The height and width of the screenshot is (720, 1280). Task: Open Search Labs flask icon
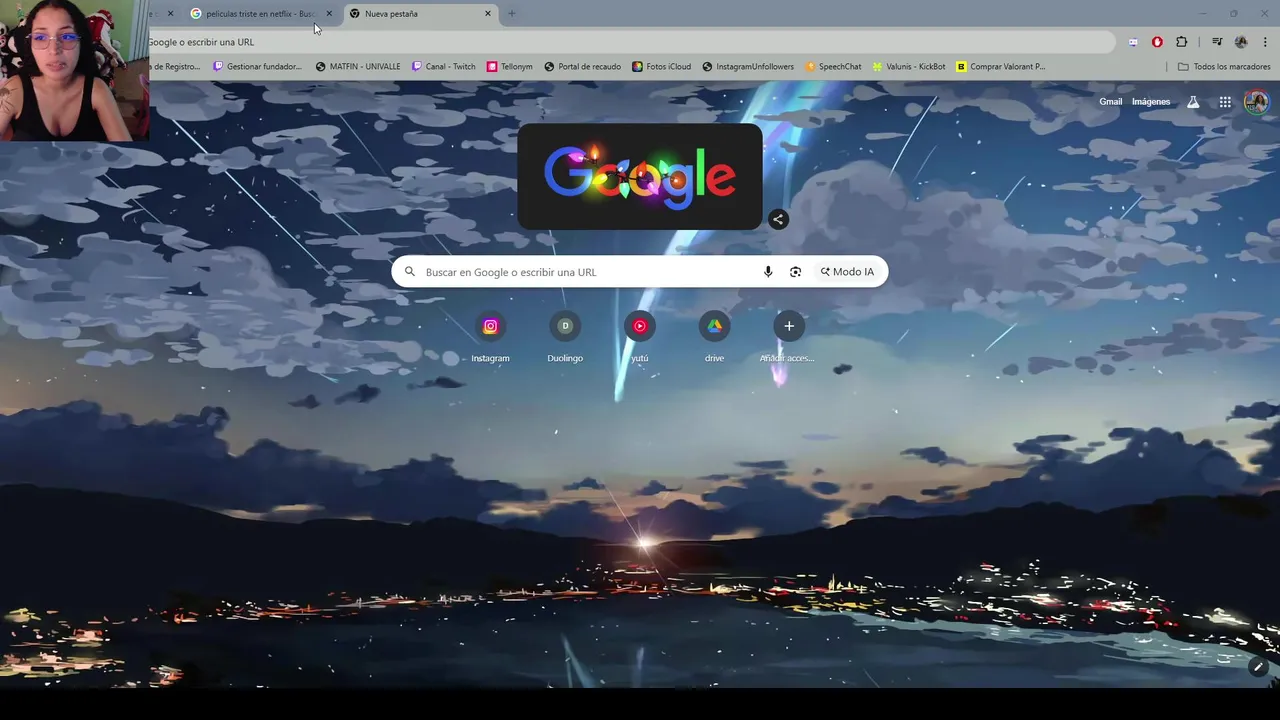click(1193, 102)
